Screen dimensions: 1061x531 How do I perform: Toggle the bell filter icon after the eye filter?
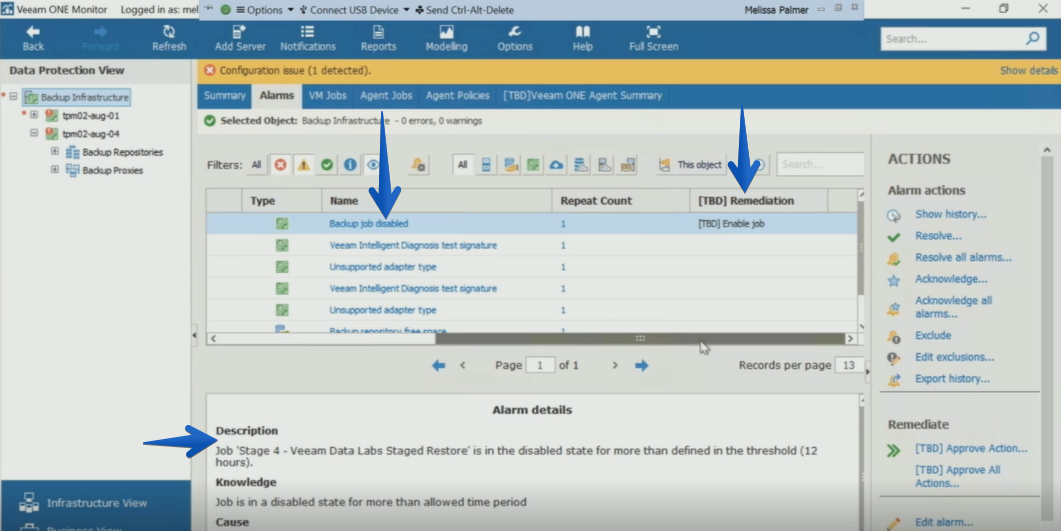(x=419, y=164)
